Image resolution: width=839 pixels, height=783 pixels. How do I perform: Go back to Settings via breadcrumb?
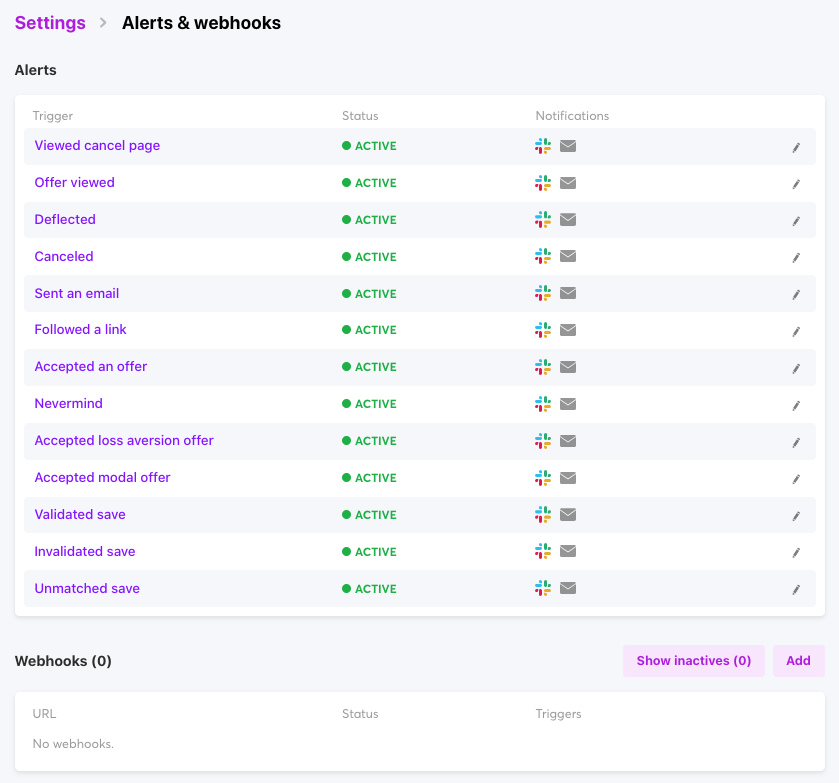(x=50, y=23)
